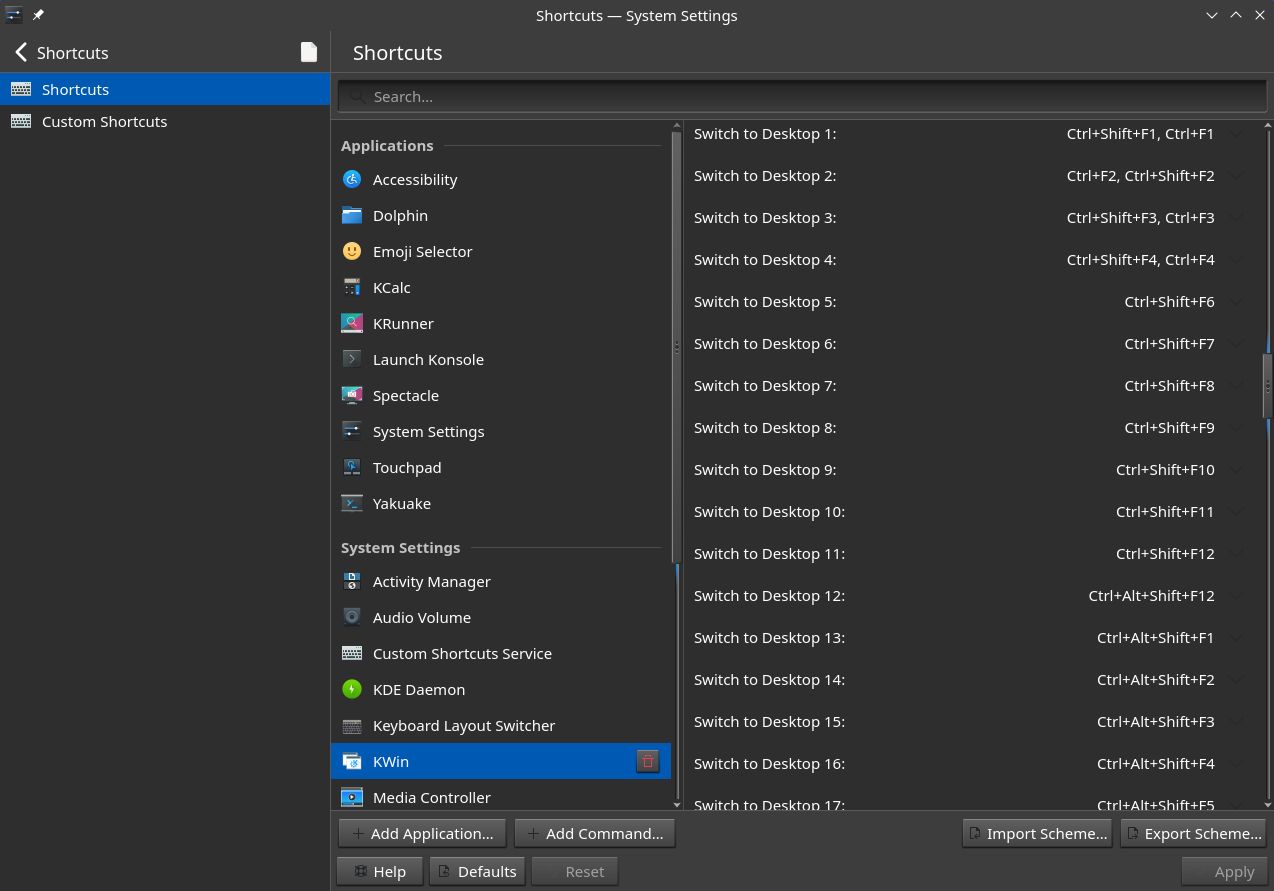Select the Touchpad shortcuts entry

(407, 467)
